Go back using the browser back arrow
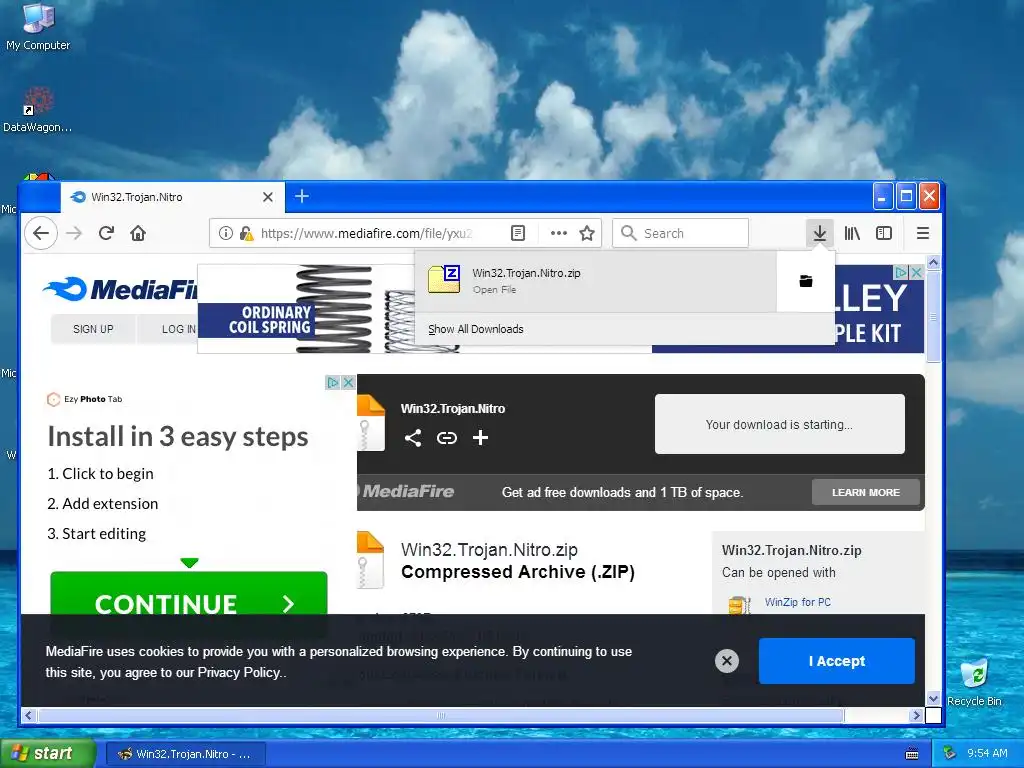1024x768 pixels. point(40,233)
